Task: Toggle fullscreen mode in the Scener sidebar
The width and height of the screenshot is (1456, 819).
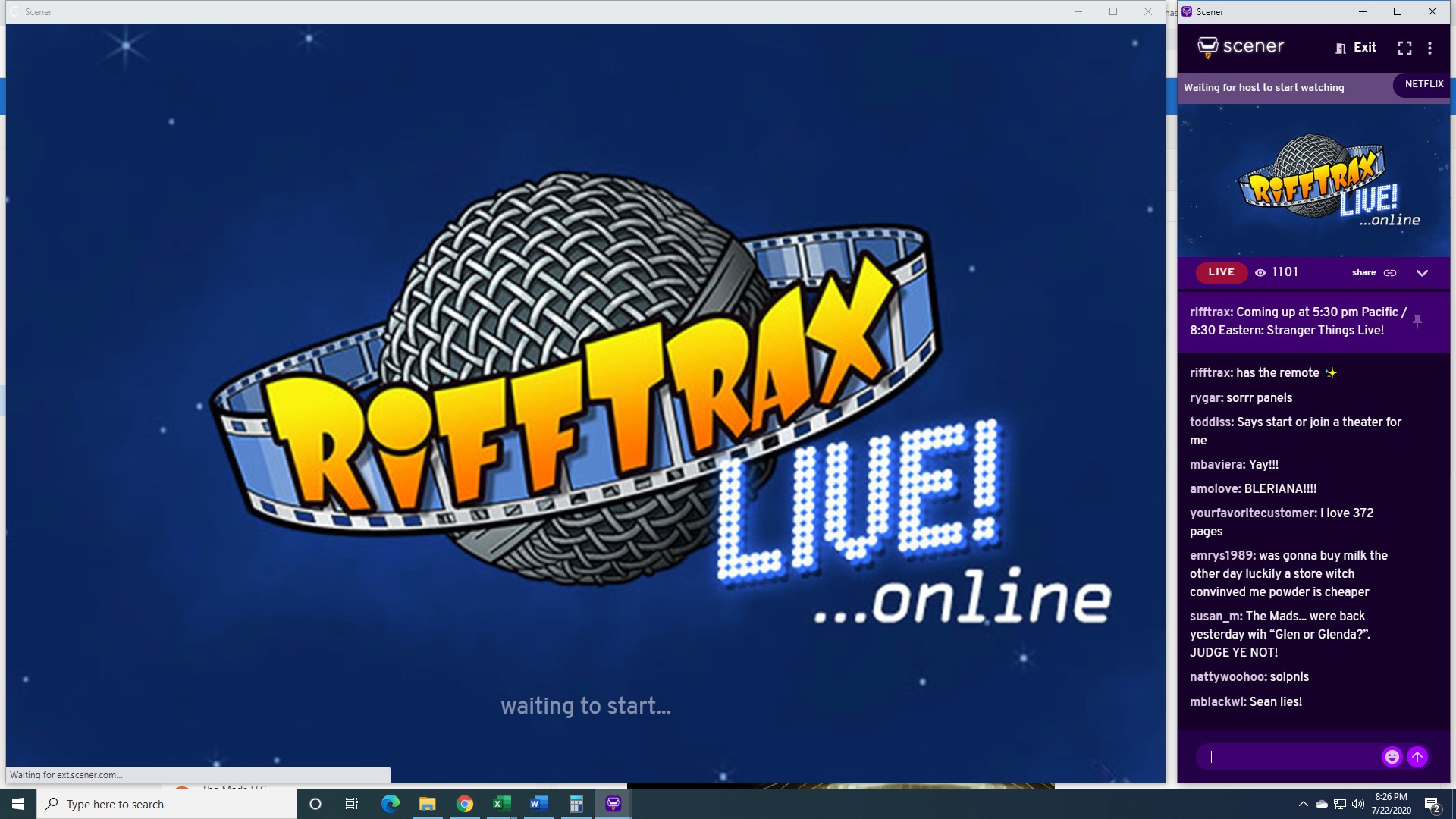Action: (1404, 48)
